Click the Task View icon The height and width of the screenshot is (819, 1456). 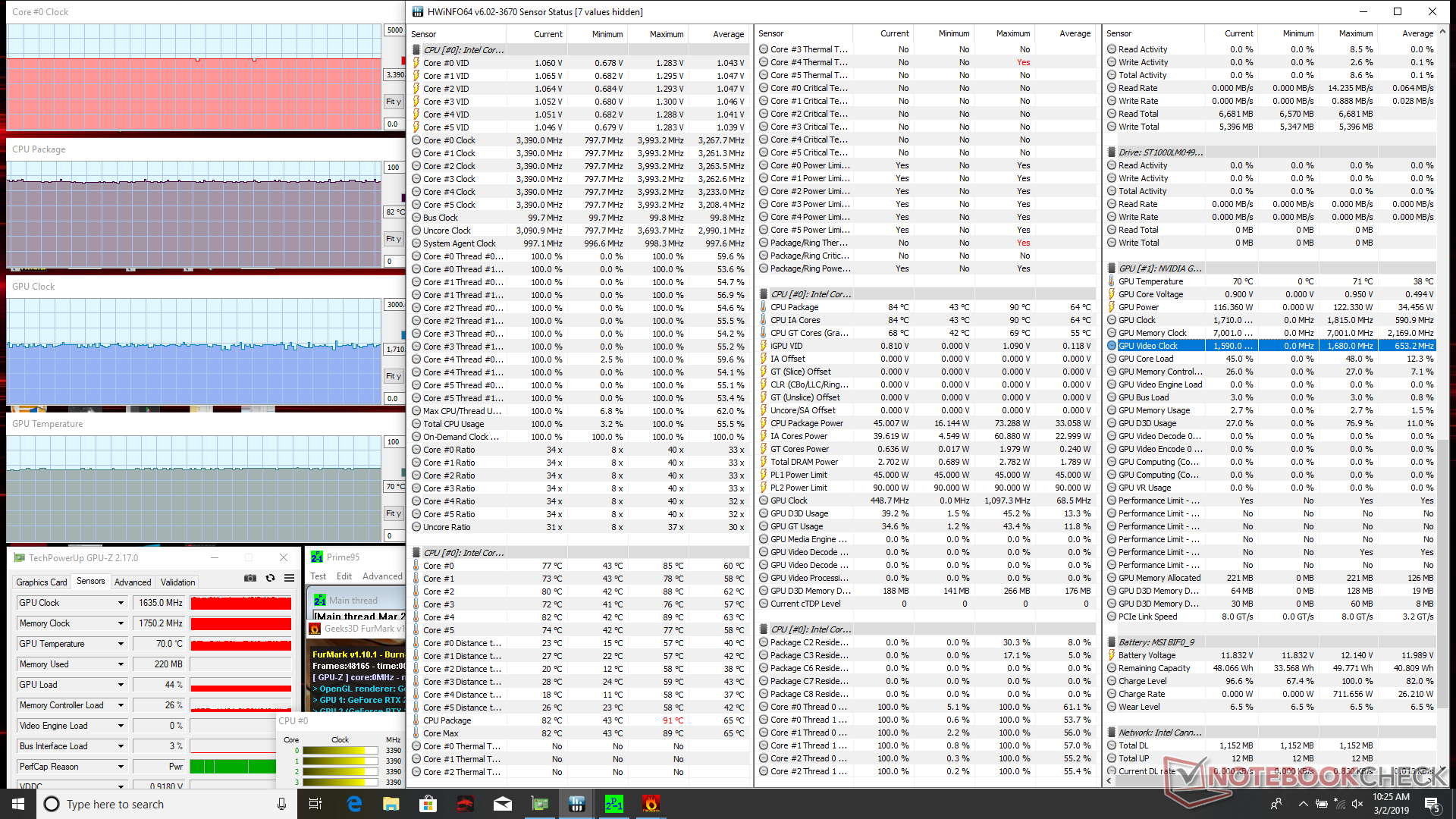315,804
